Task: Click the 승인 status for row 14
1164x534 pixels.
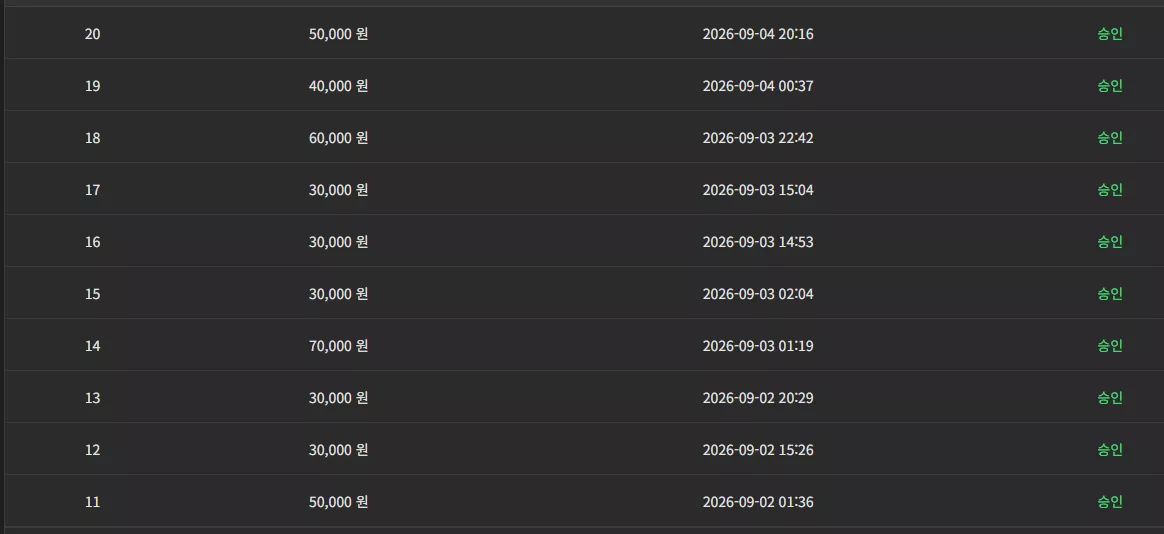Action: coord(1110,346)
